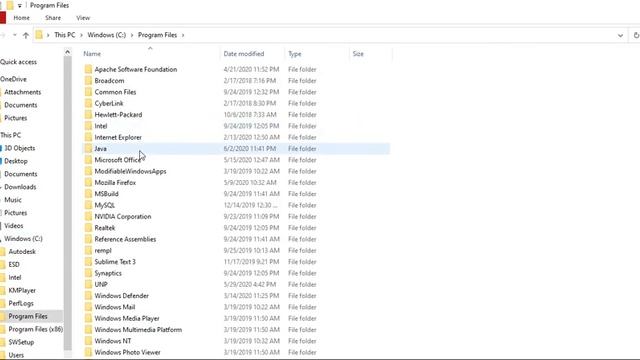
Task: Select Downloads in navigation pane
Action: coord(20,187)
